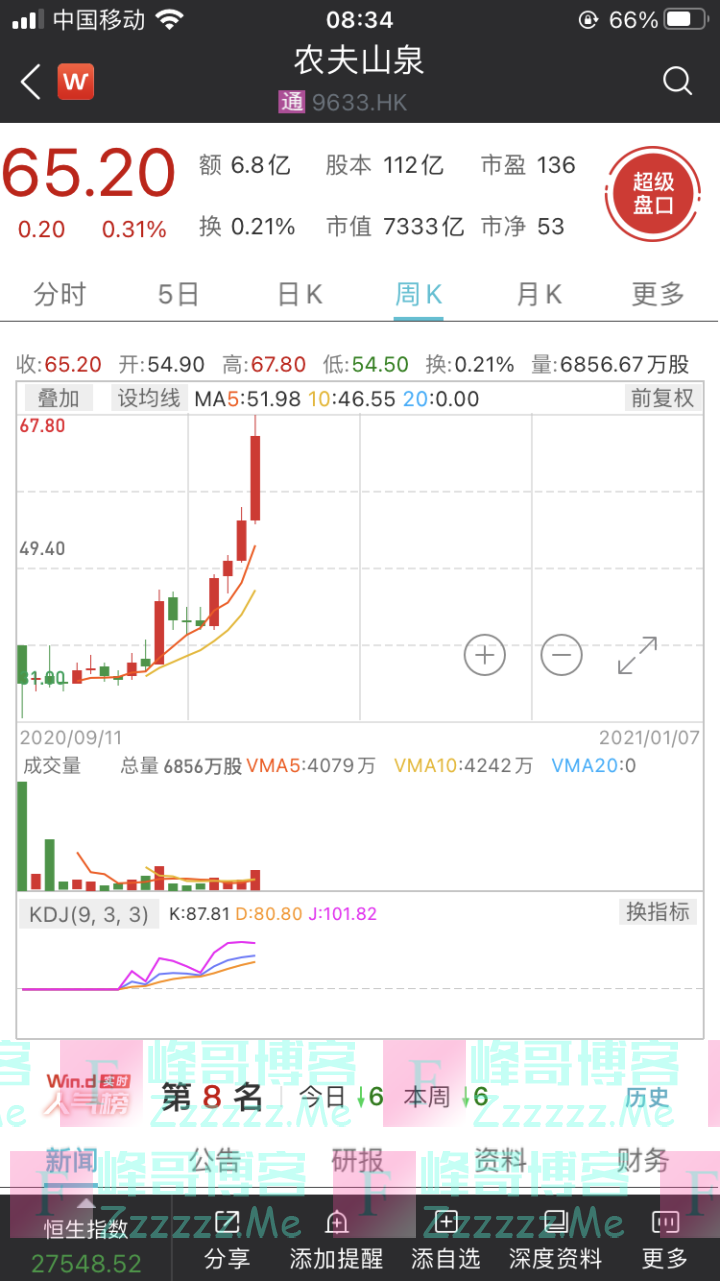Image resolution: width=720 pixels, height=1281 pixels.
Task: Tap the 市值 7333亿 value
Action: pyautogui.click(x=395, y=227)
